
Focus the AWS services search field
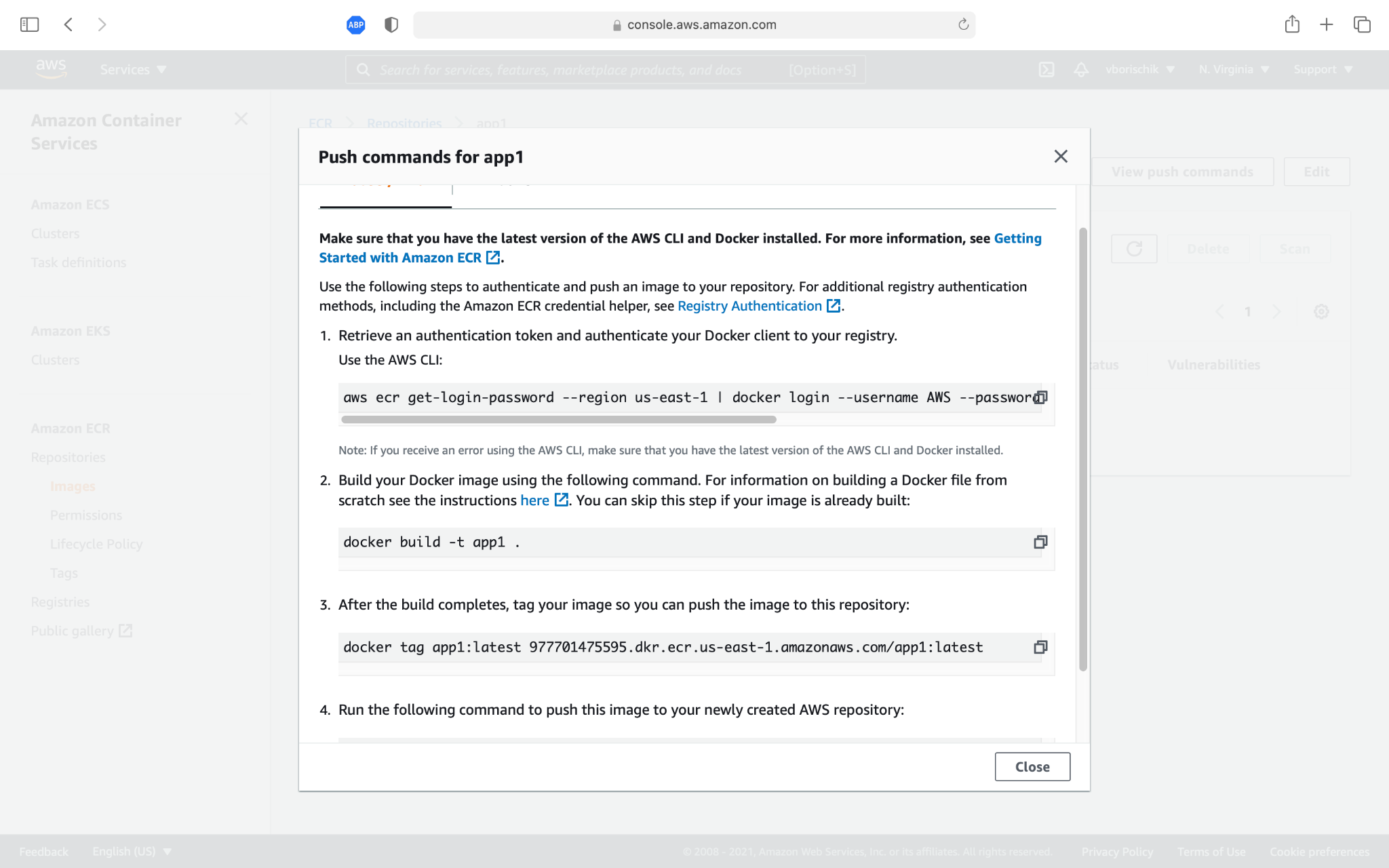pyautogui.click(x=606, y=70)
